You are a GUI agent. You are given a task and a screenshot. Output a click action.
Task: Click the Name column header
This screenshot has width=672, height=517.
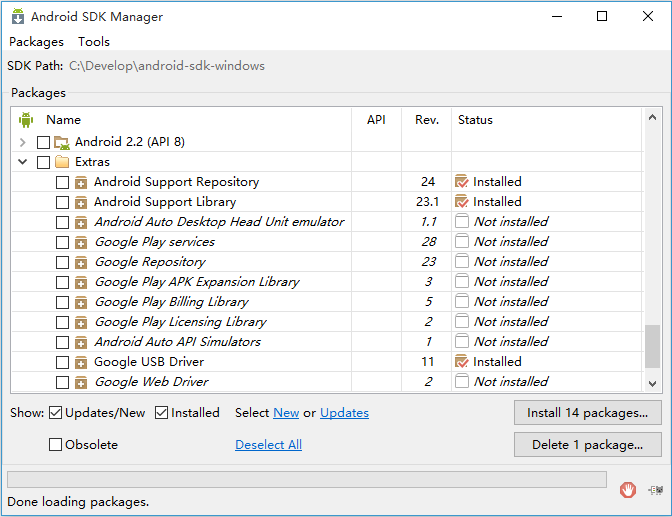pos(63,120)
